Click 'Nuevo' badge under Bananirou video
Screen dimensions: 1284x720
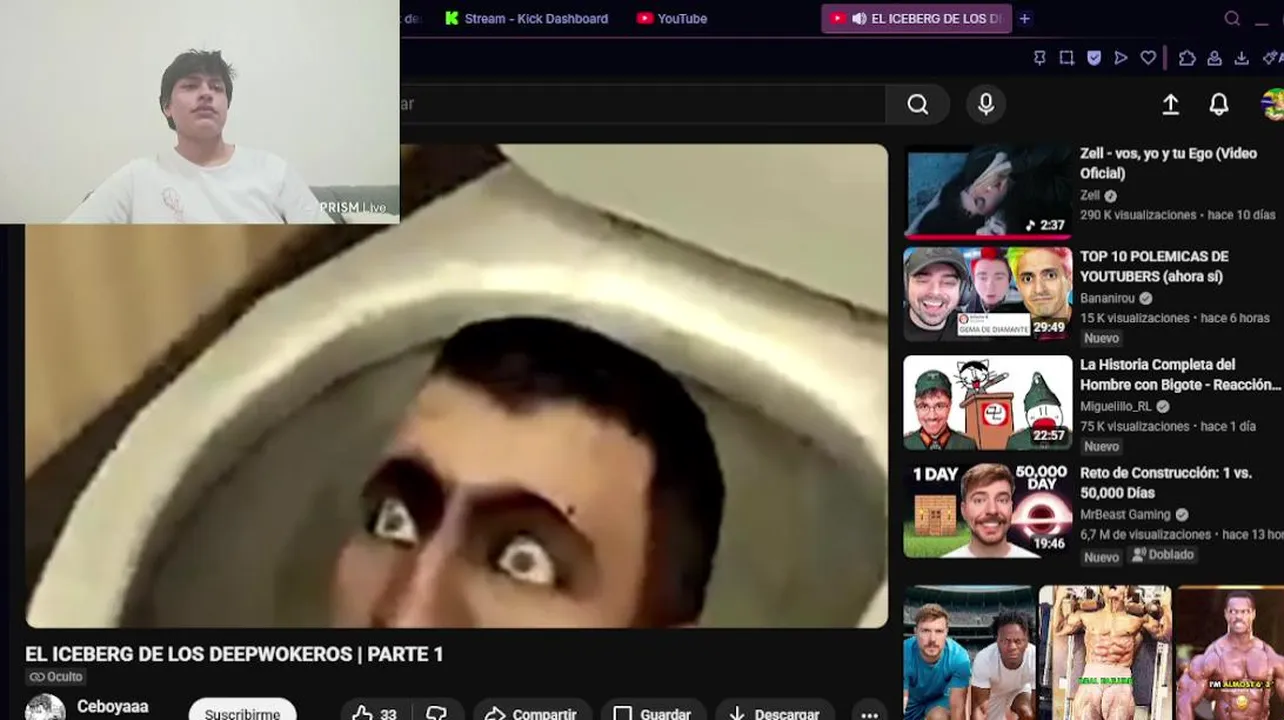[x=1101, y=338]
